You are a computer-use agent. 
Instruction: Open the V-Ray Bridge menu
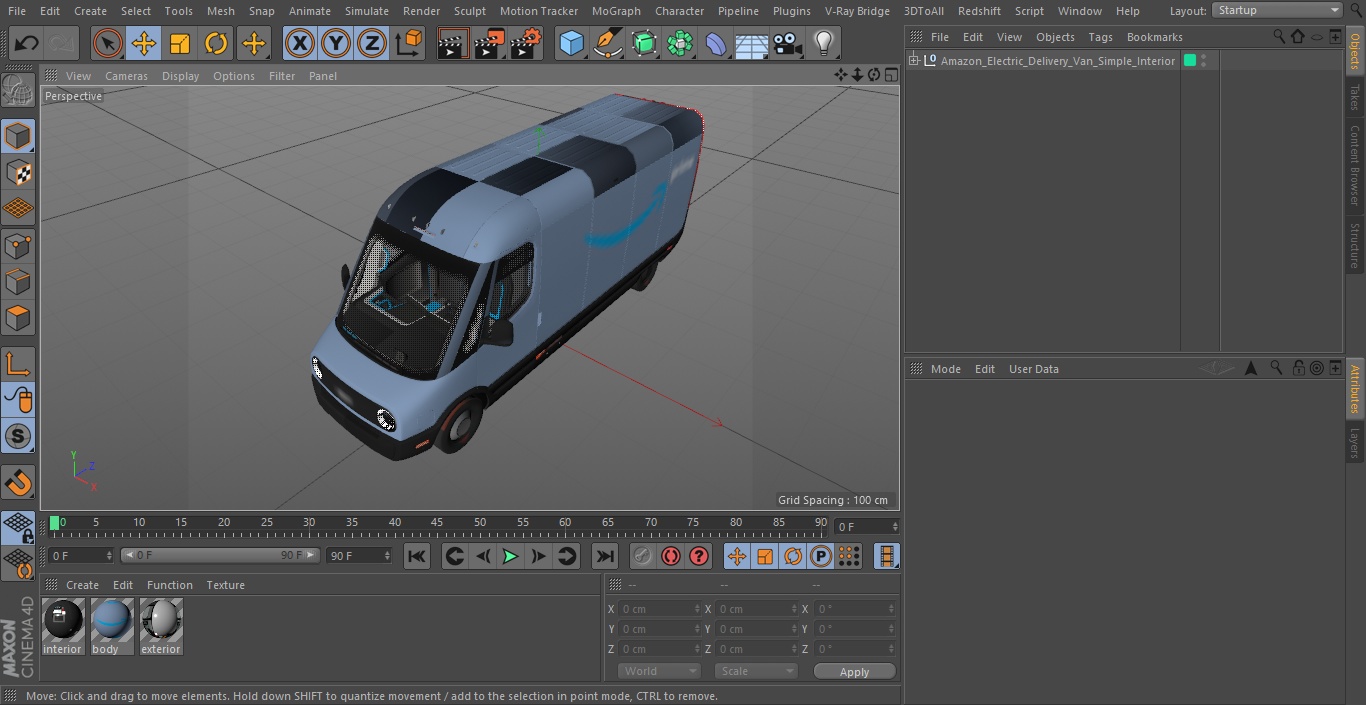coord(857,11)
